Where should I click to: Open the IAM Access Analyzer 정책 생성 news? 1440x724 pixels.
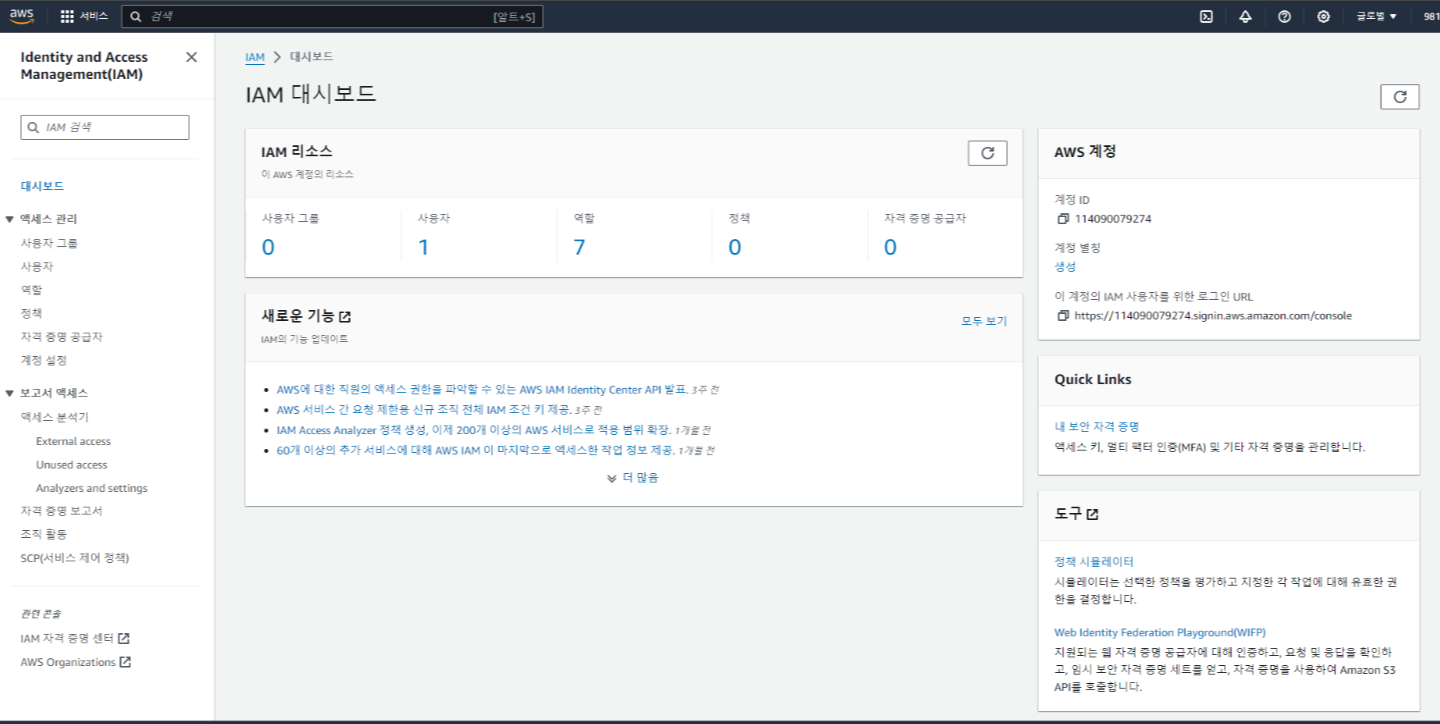[x=474, y=430]
